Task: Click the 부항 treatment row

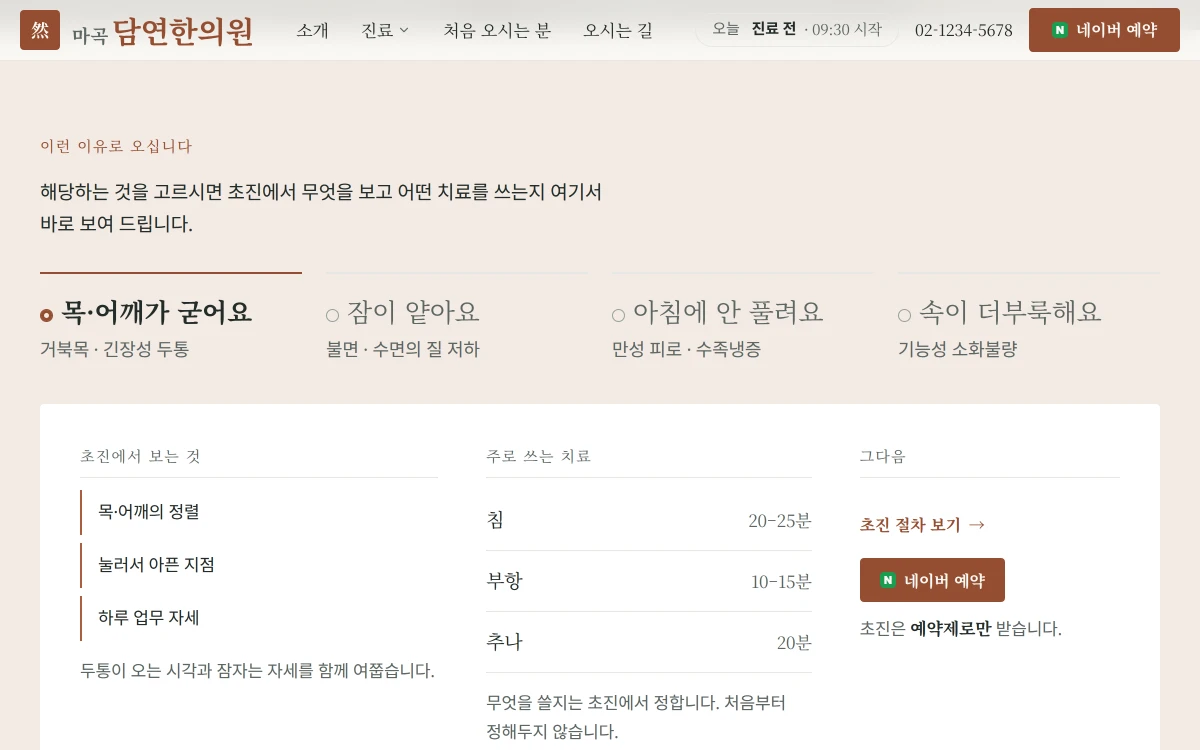Action: click(x=649, y=581)
